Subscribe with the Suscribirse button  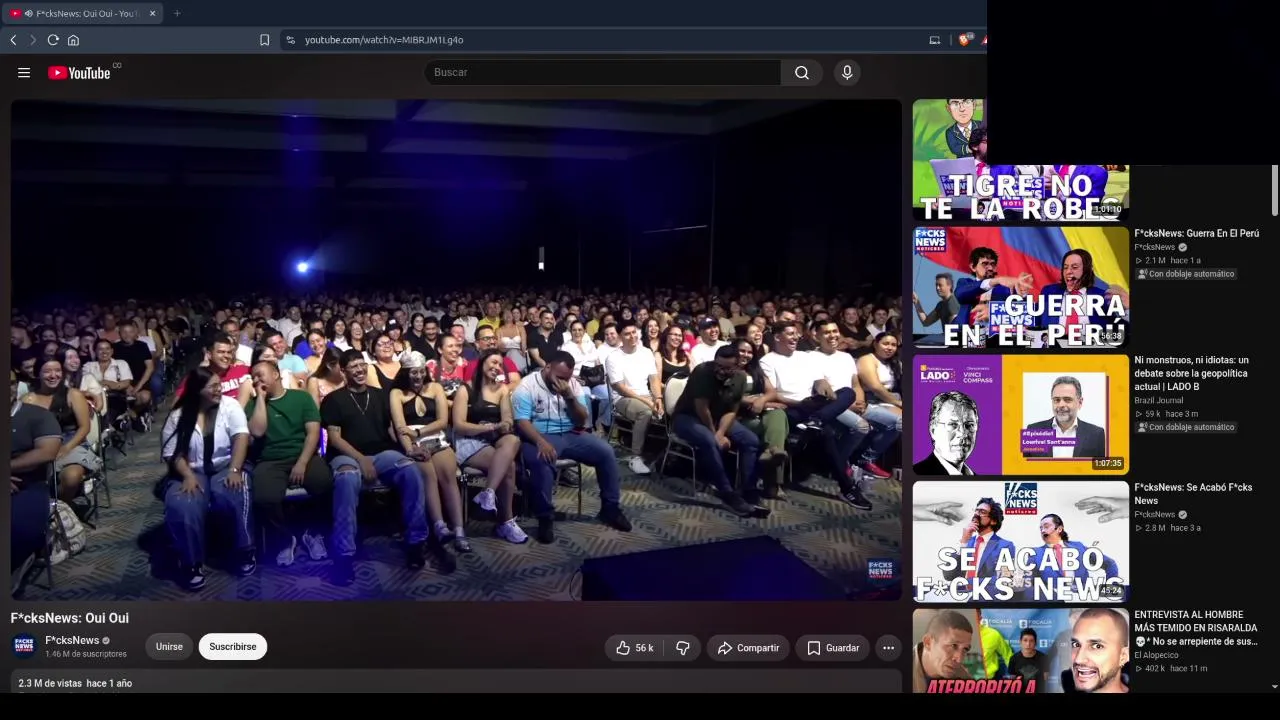click(233, 647)
